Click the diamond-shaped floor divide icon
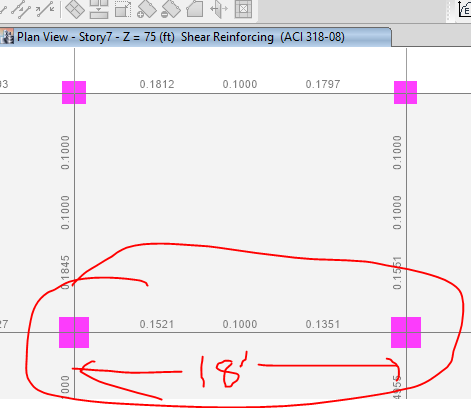Screen dimensions: 471x408 pos(75,9)
